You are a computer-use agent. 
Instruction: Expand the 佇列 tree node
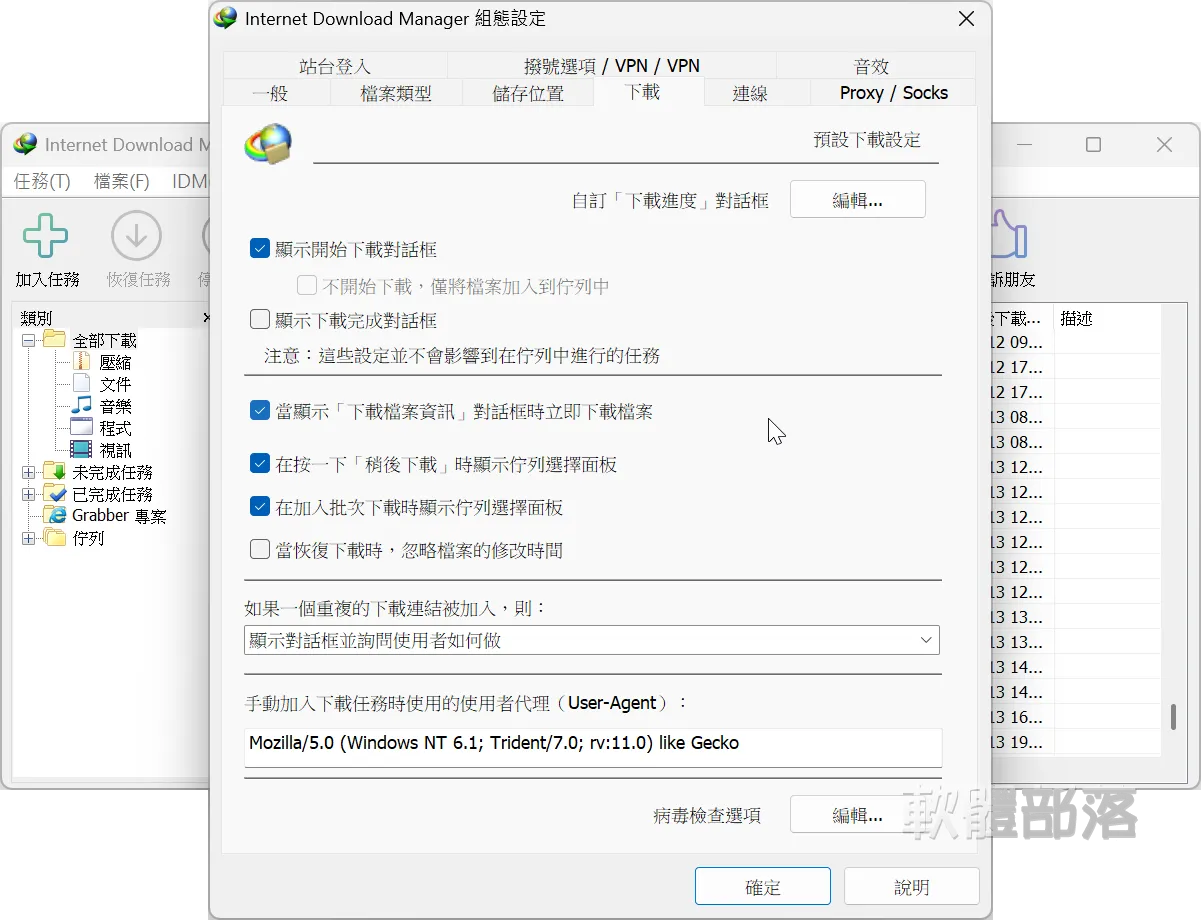pyautogui.click(x=28, y=538)
